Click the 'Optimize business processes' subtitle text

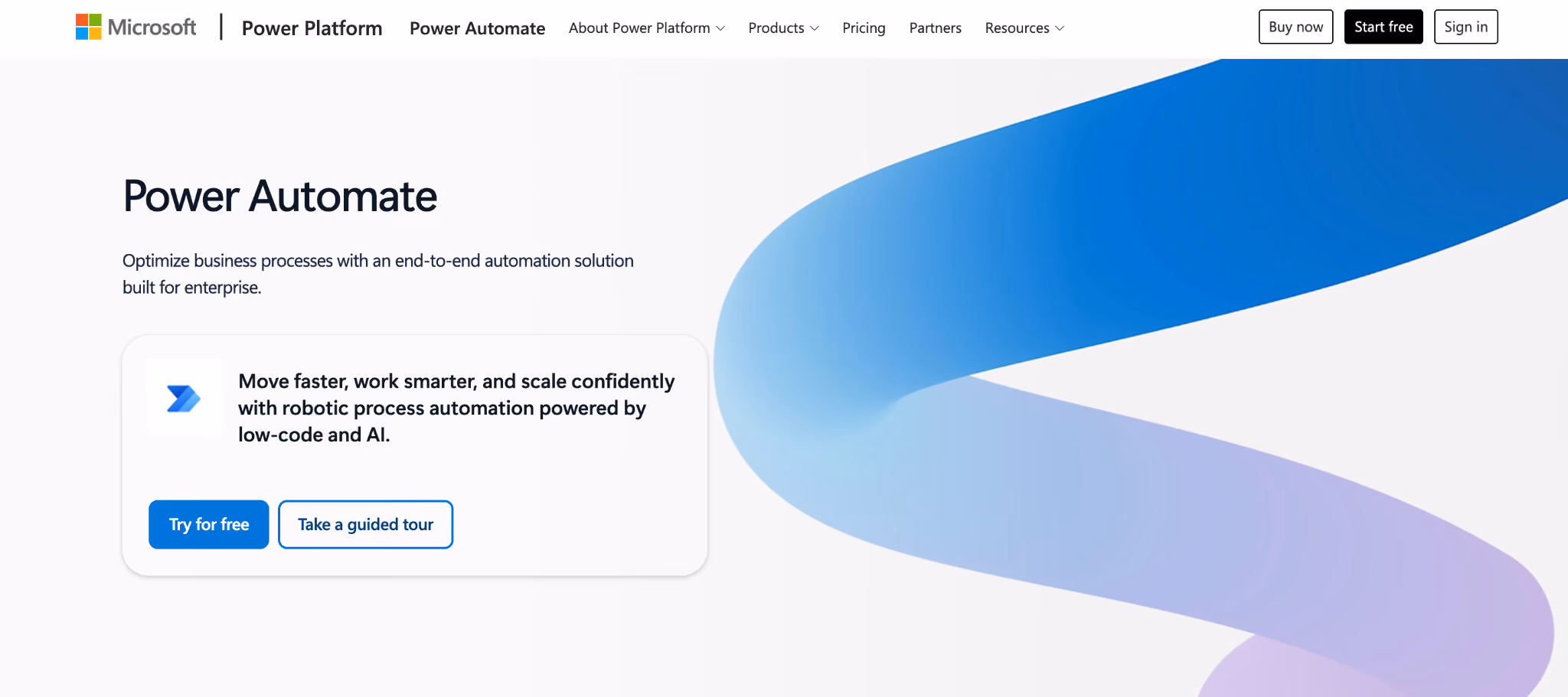click(x=378, y=274)
